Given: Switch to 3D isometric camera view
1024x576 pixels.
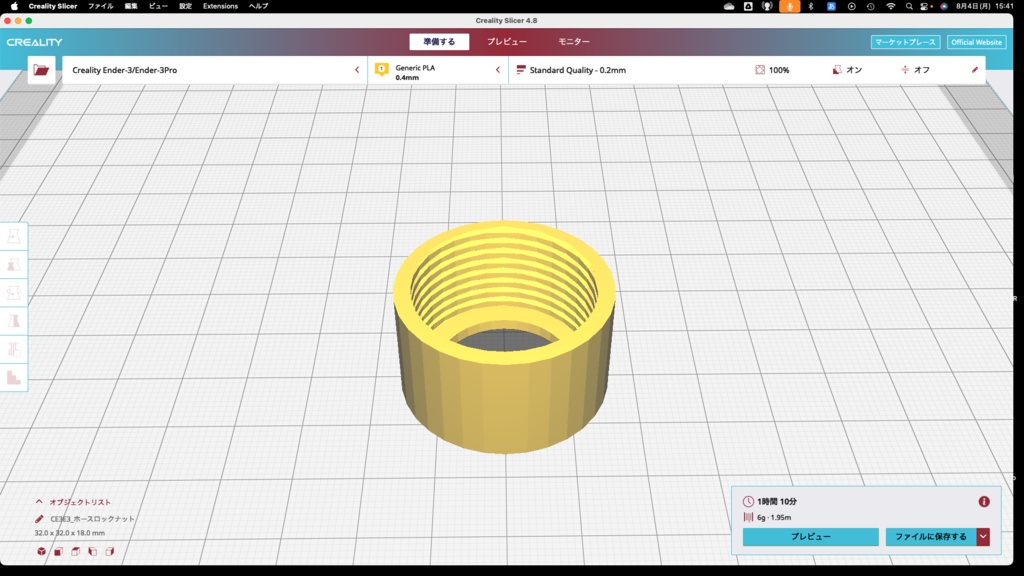Looking at the screenshot, I should (x=42, y=551).
